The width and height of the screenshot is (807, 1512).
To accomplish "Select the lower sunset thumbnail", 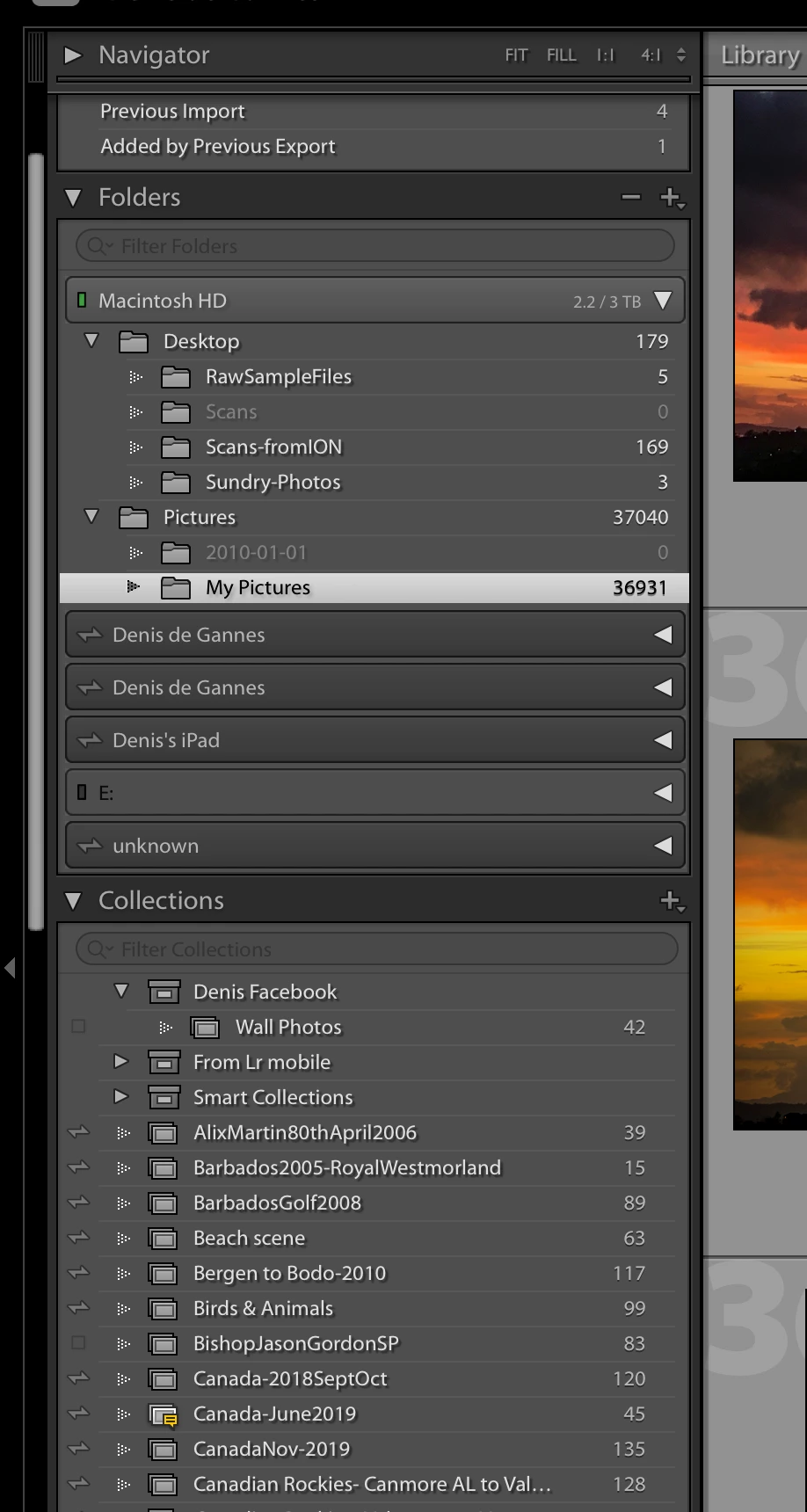I will pos(770,934).
